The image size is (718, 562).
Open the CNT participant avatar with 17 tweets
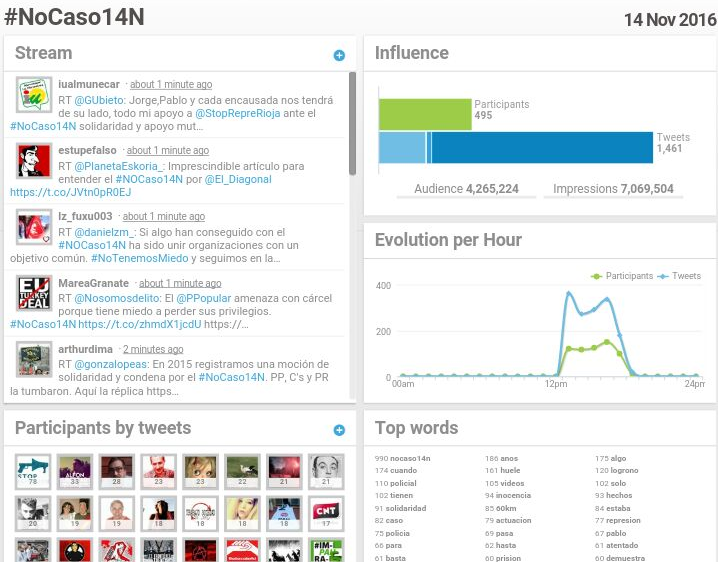click(x=321, y=513)
